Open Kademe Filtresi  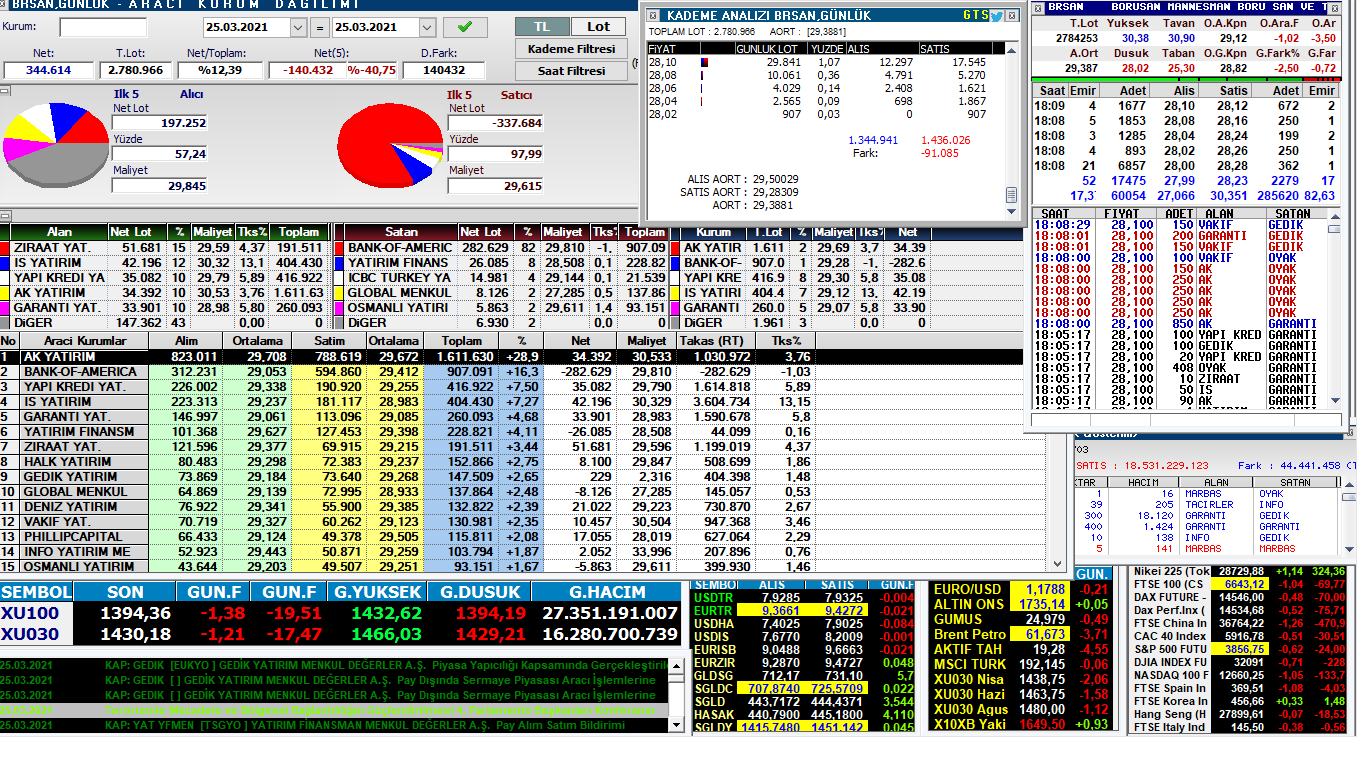click(570, 48)
